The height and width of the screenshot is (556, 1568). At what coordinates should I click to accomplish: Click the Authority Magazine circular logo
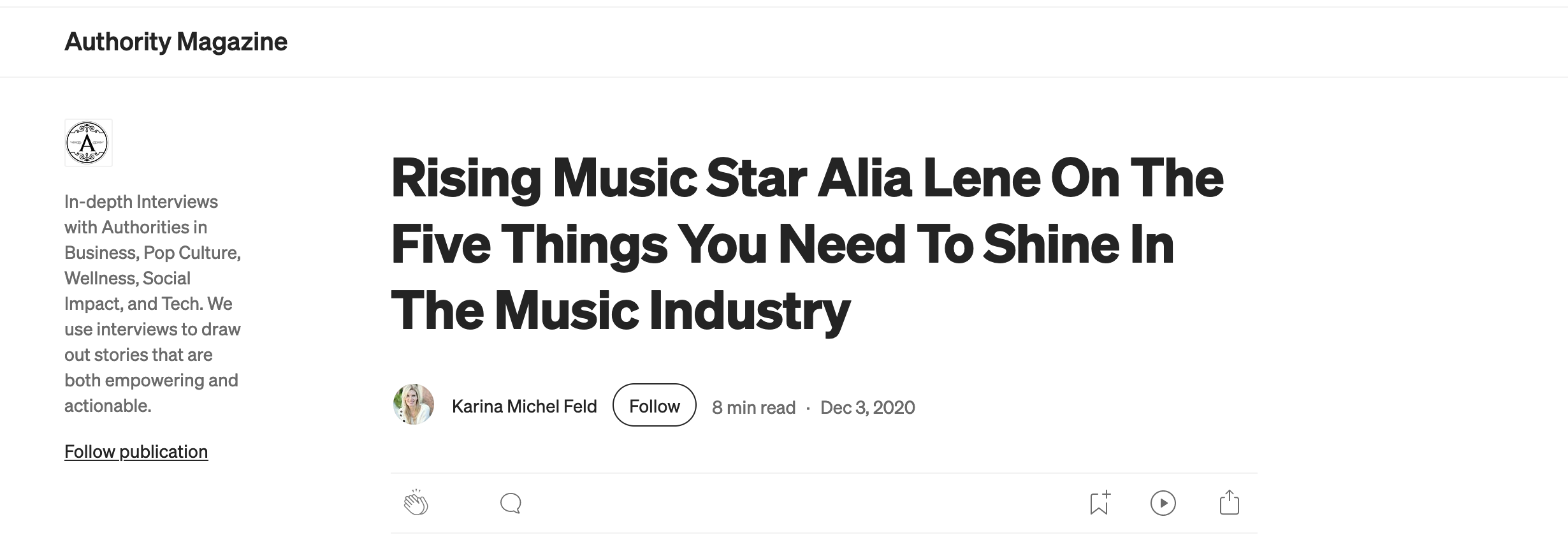pos(88,143)
